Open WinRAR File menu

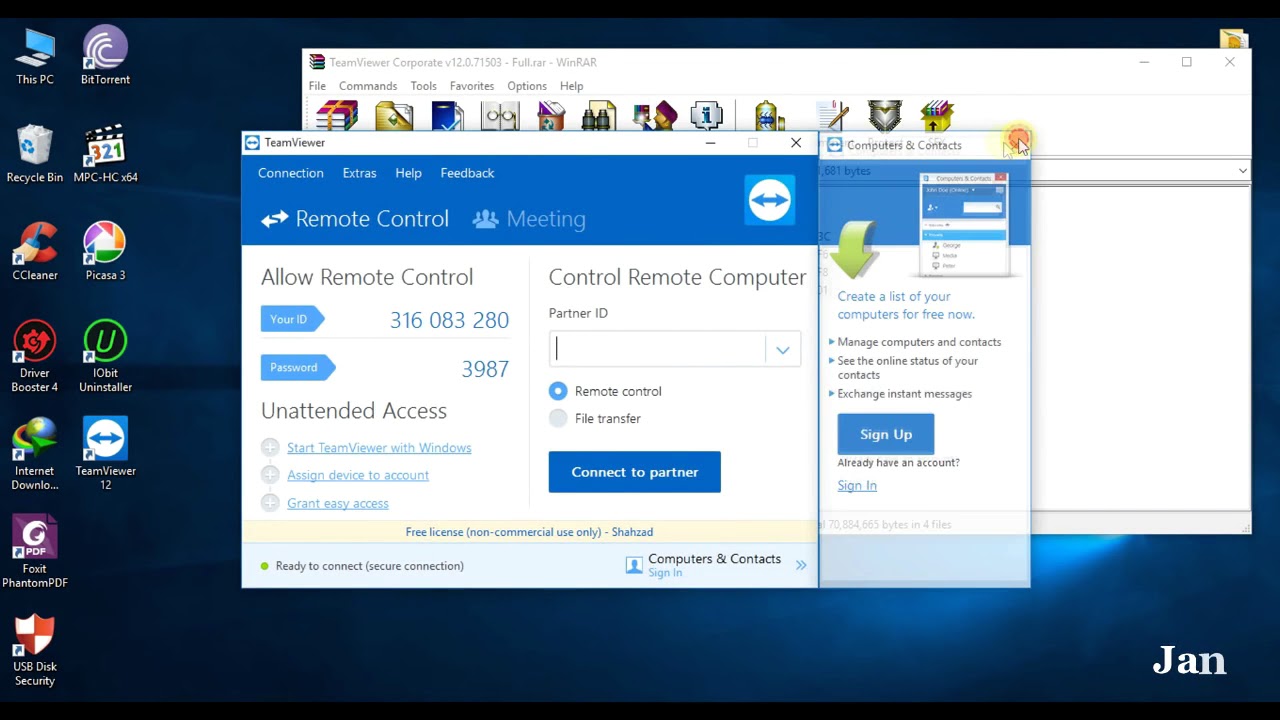(x=317, y=86)
